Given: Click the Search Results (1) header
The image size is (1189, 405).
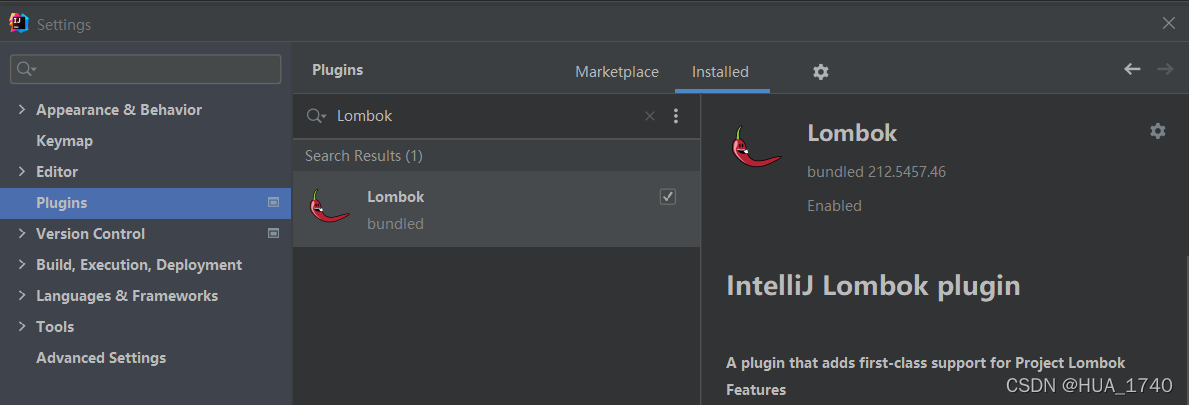Looking at the screenshot, I should click(x=364, y=156).
